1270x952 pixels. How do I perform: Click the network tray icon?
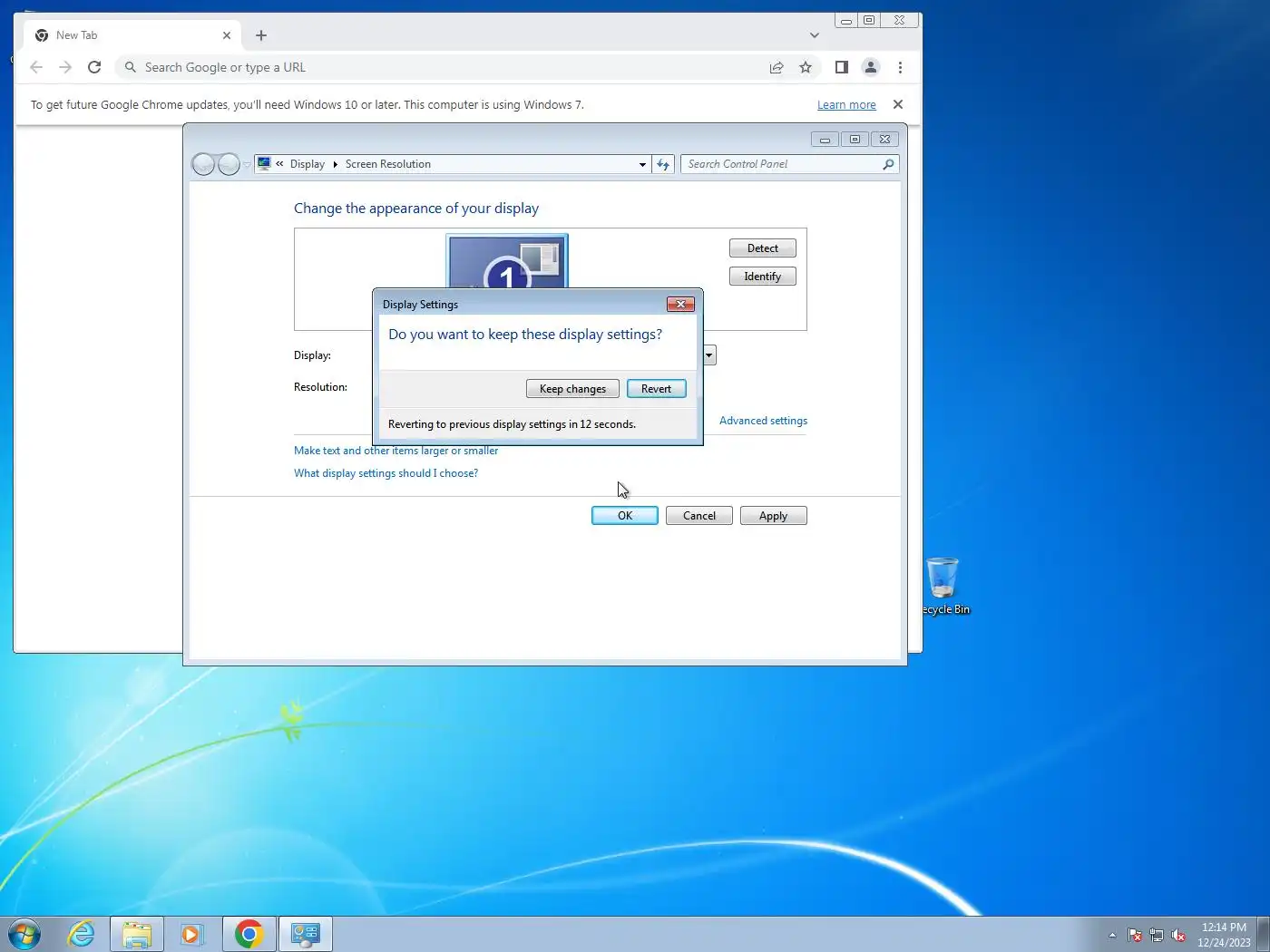[x=1157, y=935]
